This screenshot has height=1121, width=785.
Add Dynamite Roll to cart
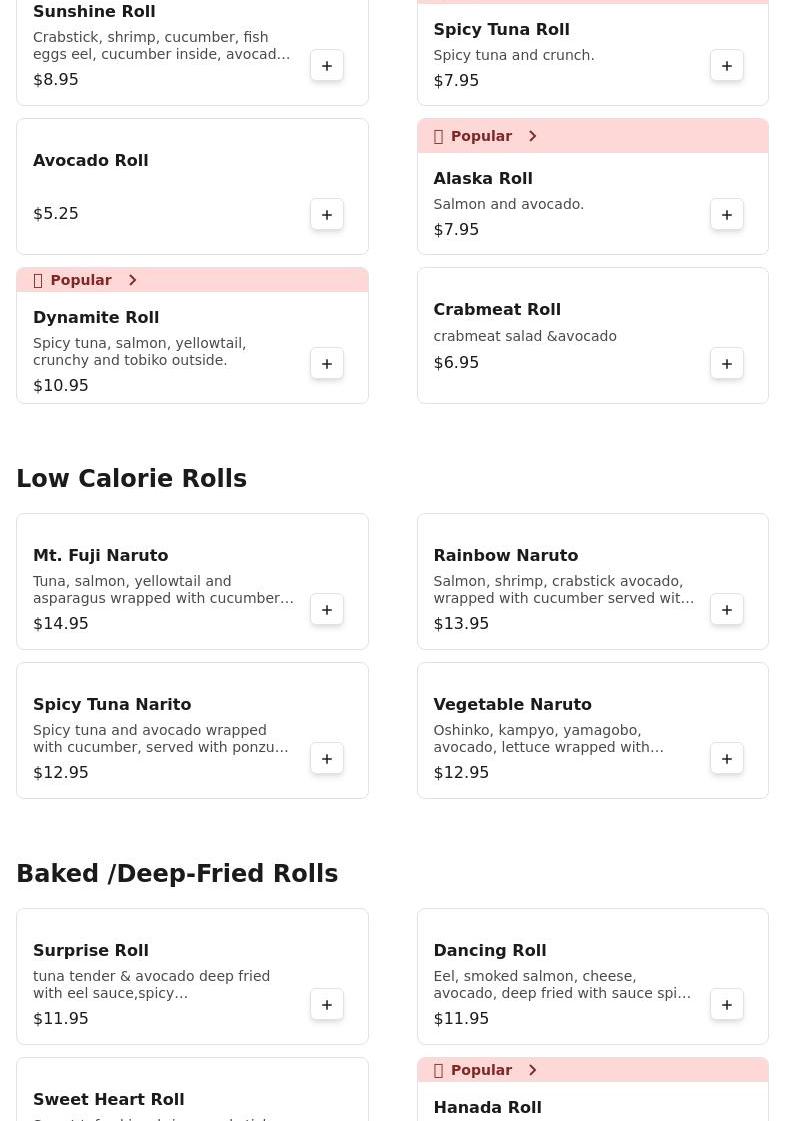327,364
